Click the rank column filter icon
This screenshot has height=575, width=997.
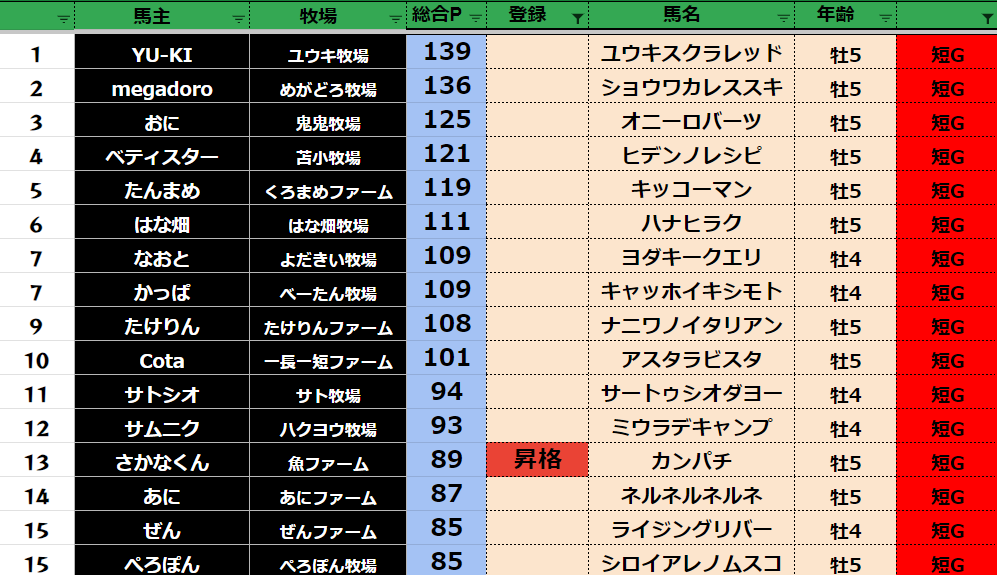[63, 18]
